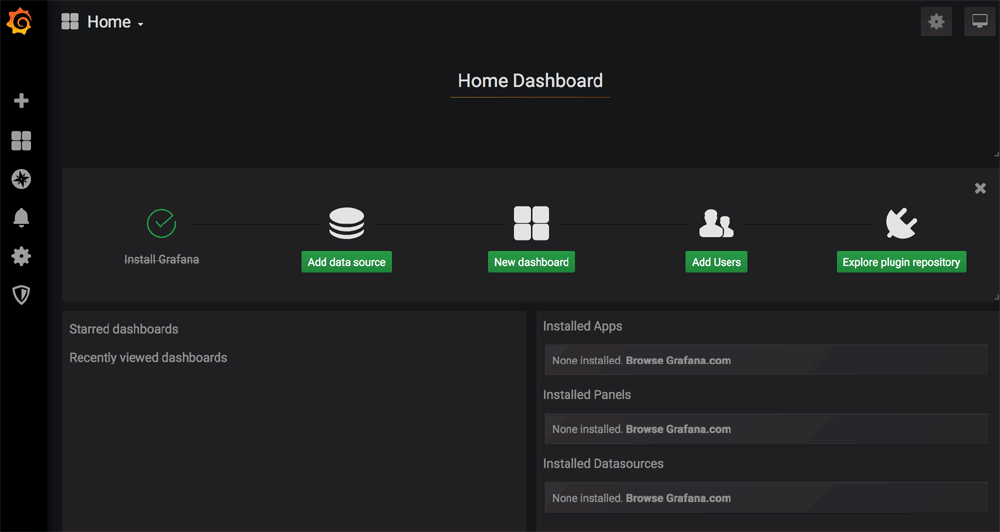Open the Create plus menu in sidebar
This screenshot has width=1000, height=532.
point(21,101)
